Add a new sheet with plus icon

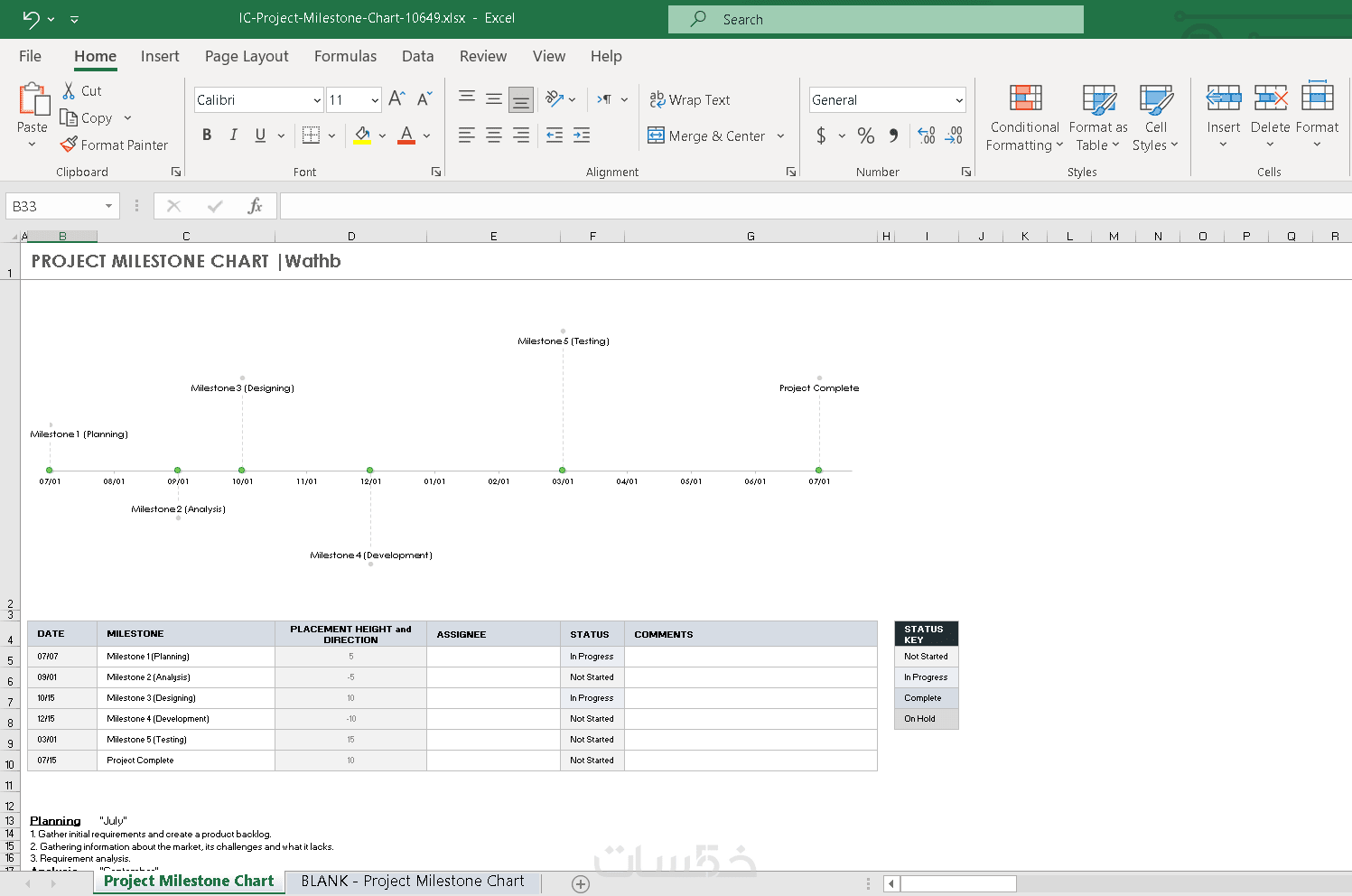coord(581,884)
